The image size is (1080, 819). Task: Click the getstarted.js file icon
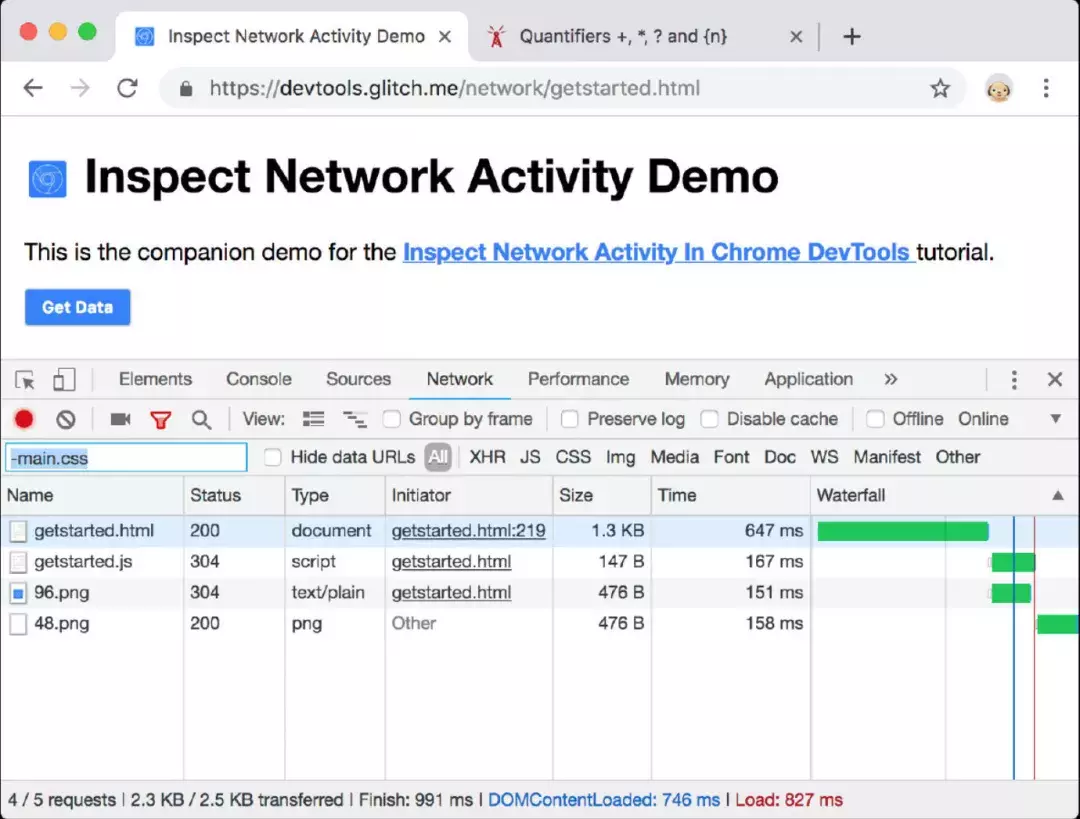[19, 562]
